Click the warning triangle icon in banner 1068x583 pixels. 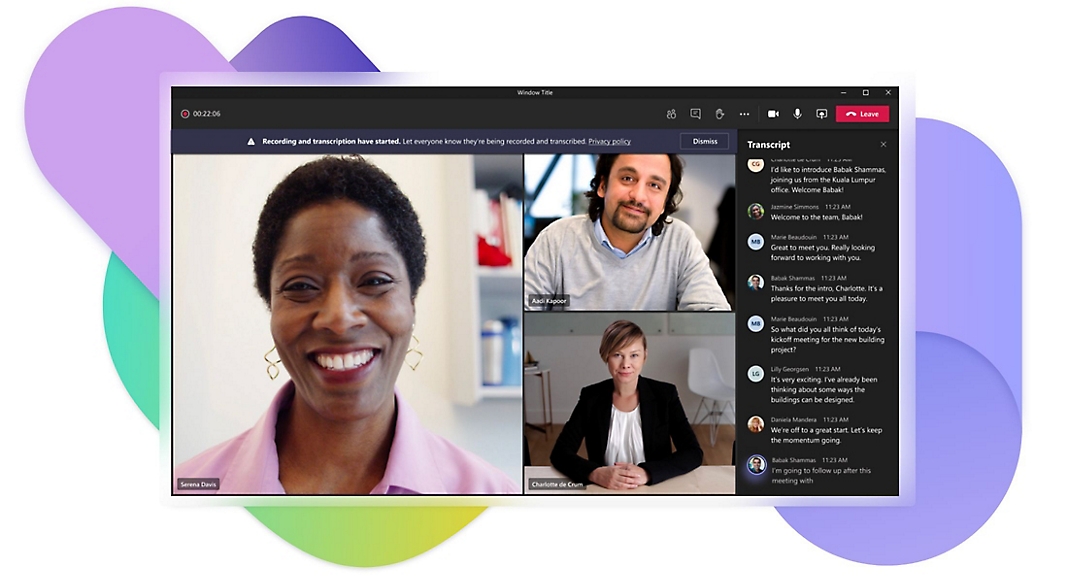[252, 142]
